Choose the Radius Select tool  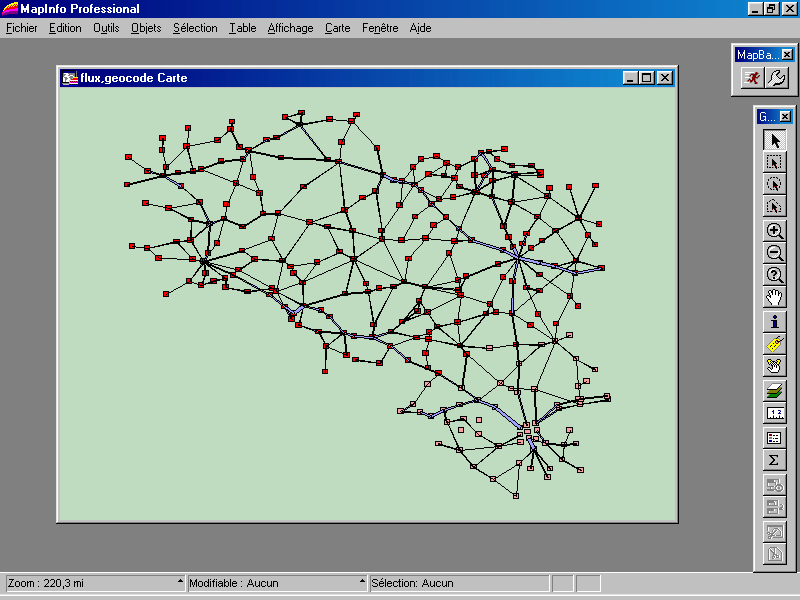tap(774, 185)
